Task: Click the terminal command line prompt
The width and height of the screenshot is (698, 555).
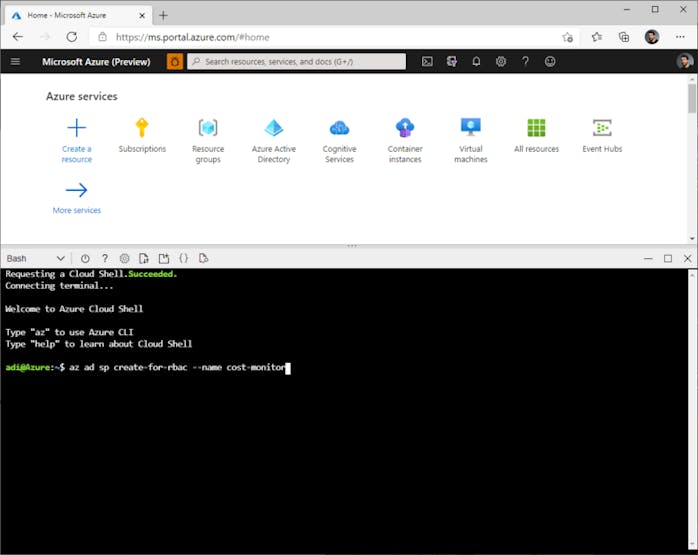Action: coord(148,368)
